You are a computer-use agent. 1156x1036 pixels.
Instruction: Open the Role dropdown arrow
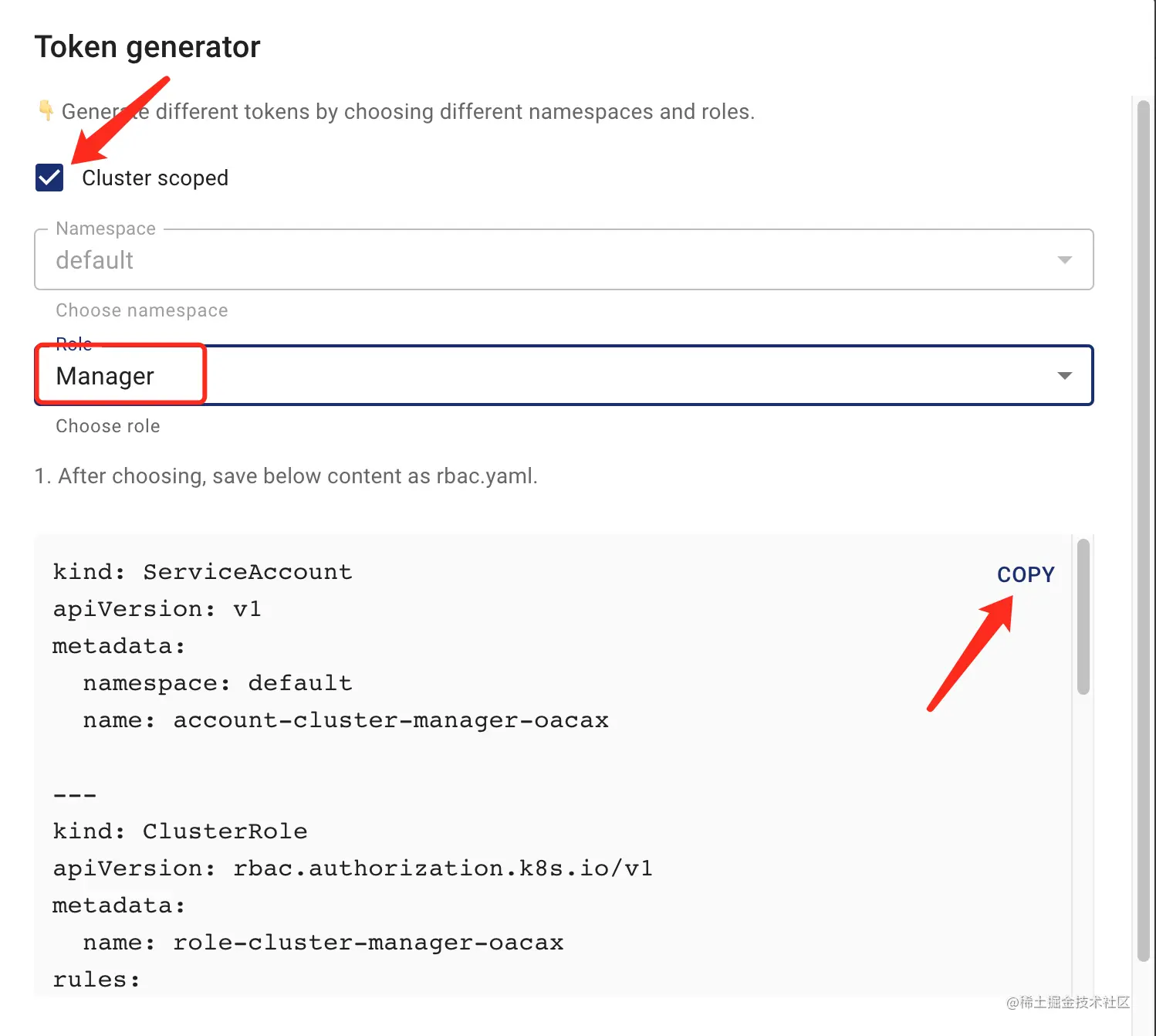1064,376
